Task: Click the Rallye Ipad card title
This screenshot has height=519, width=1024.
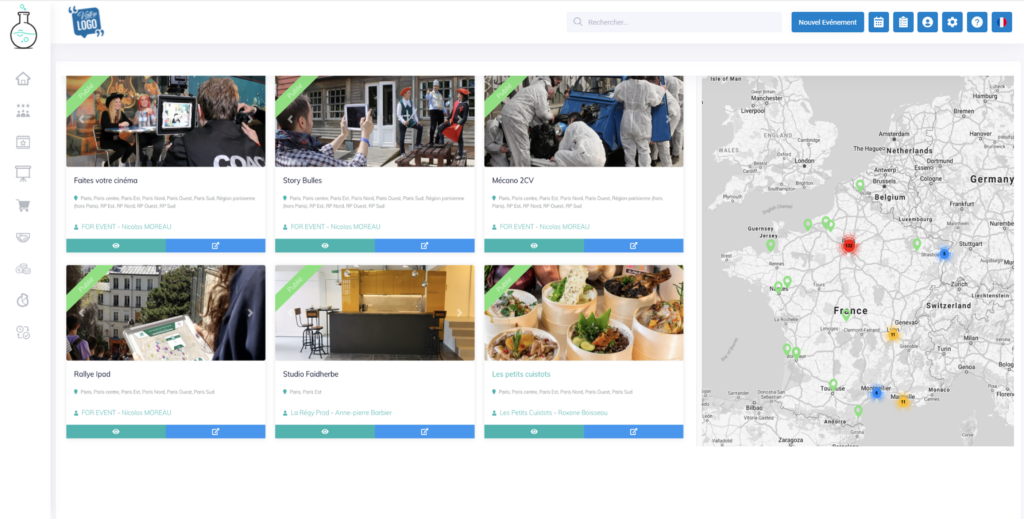Action: coord(92,374)
